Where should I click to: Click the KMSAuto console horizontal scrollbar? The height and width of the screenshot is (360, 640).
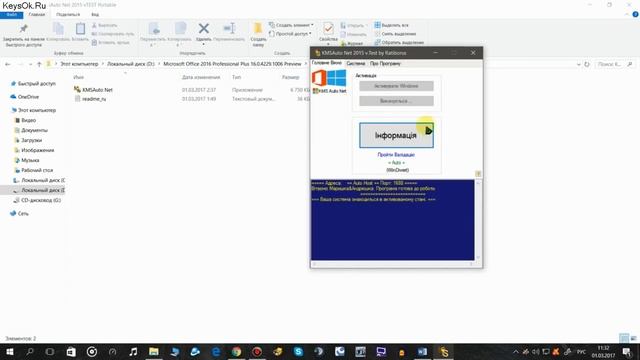click(x=392, y=264)
